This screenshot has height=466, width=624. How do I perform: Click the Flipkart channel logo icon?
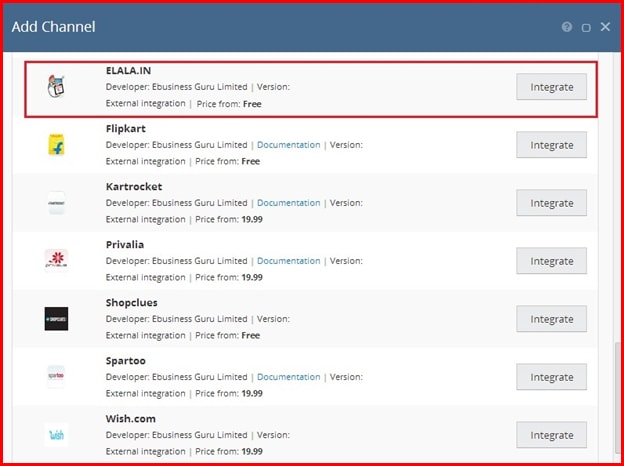pyautogui.click(x=56, y=144)
